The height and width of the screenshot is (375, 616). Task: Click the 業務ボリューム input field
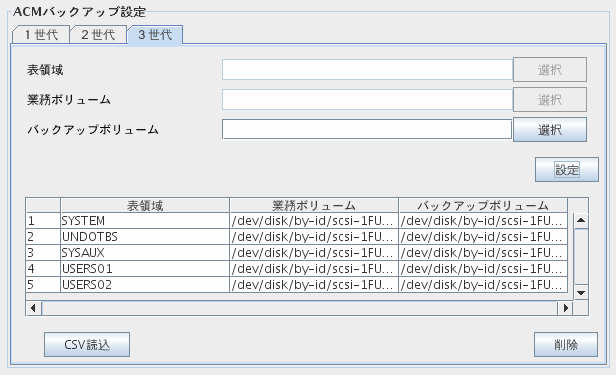point(367,99)
